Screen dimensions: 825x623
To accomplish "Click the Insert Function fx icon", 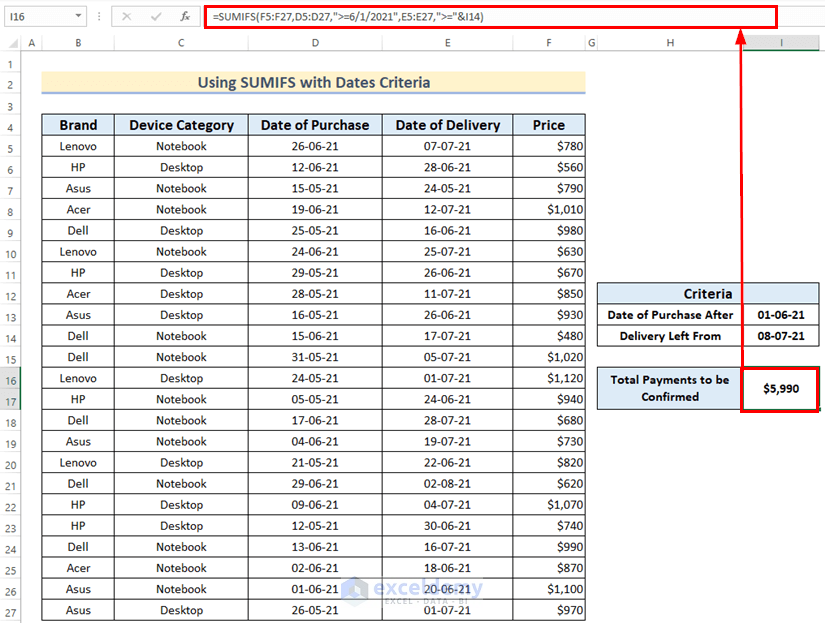I will tap(185, 17).
